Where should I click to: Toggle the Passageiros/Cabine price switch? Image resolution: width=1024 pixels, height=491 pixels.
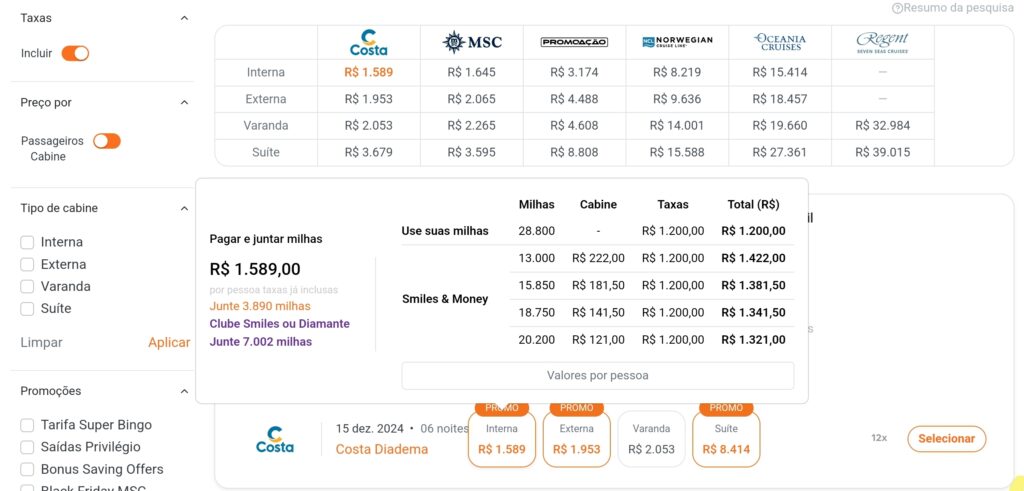[x=107, y=141]
